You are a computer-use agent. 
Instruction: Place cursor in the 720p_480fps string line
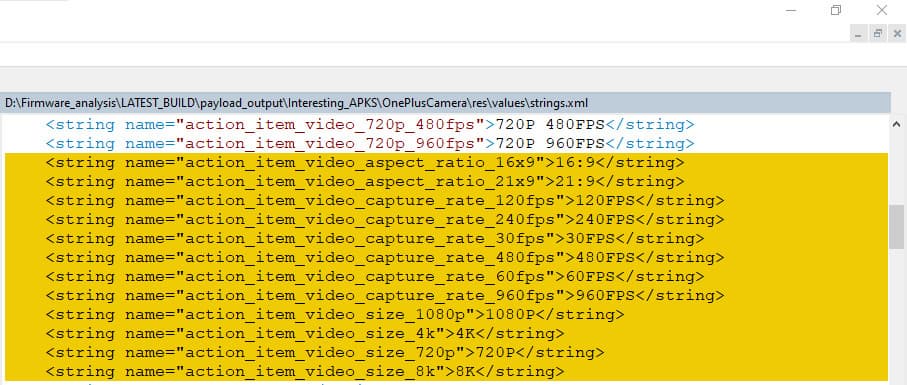pyautogui.click(x=370, y=124)
